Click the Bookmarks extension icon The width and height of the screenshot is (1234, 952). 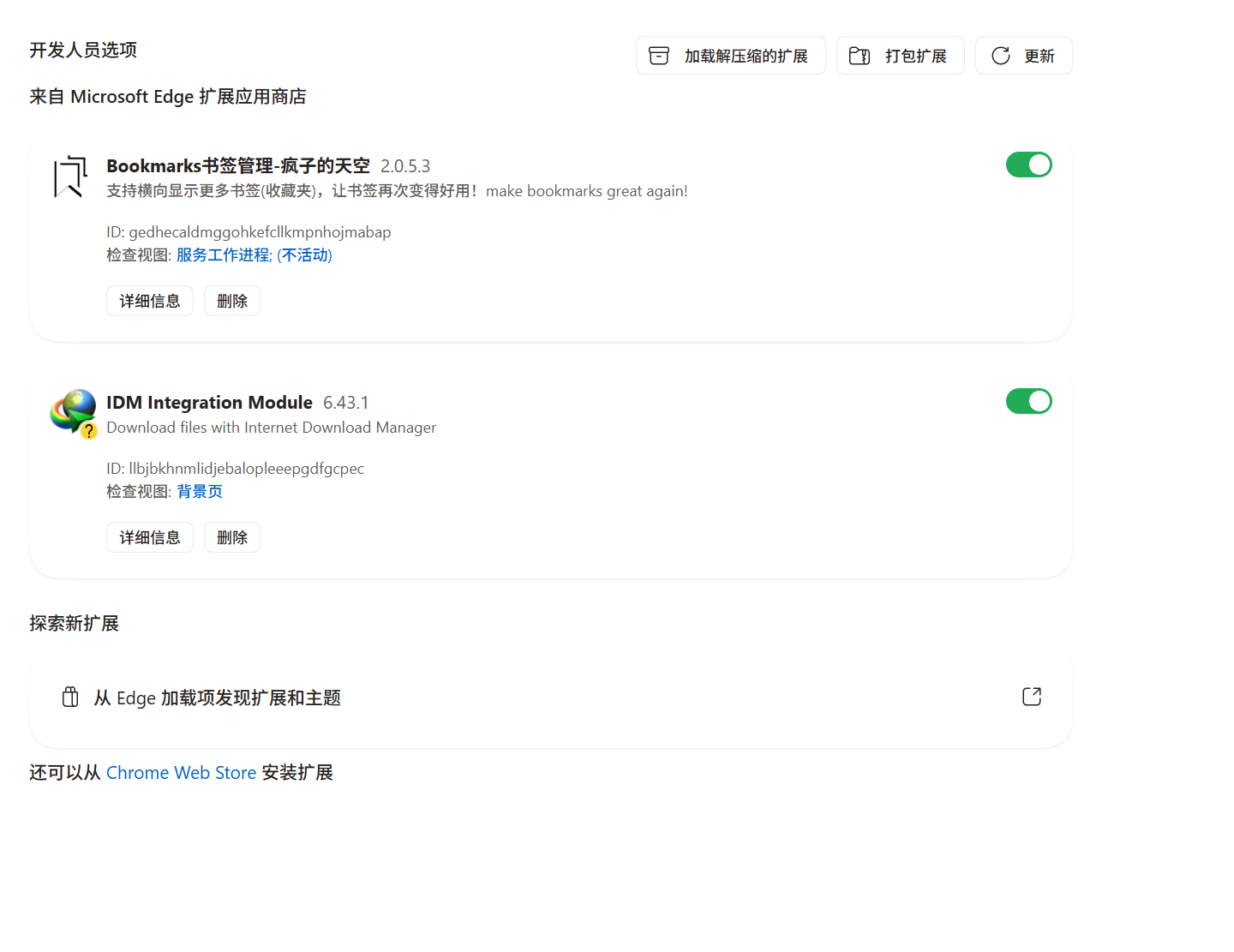pos(71,177)
